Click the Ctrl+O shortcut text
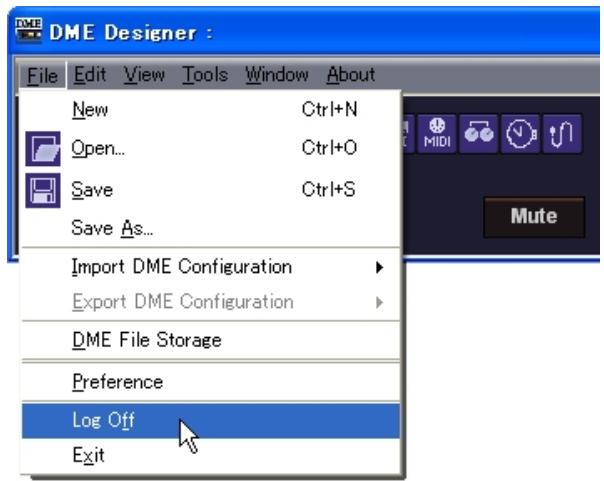Image resolution: width=604 pixels, height=481 pixels. (329, 148)
